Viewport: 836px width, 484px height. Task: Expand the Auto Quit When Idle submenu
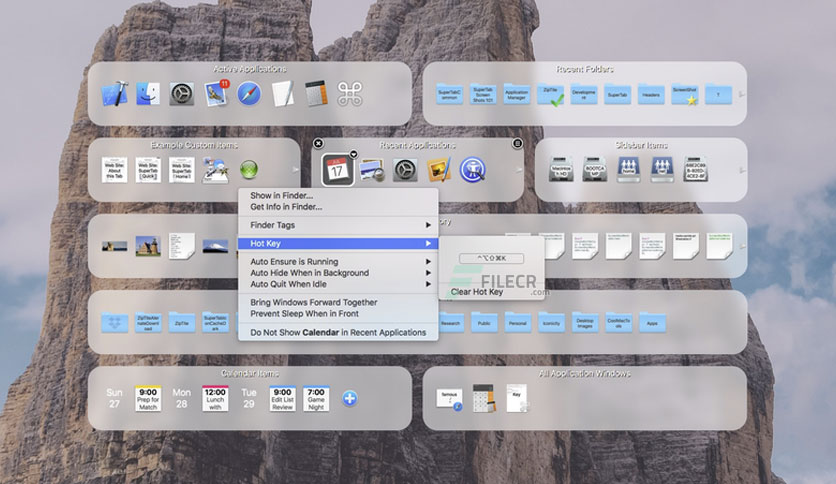pos(338,284)
